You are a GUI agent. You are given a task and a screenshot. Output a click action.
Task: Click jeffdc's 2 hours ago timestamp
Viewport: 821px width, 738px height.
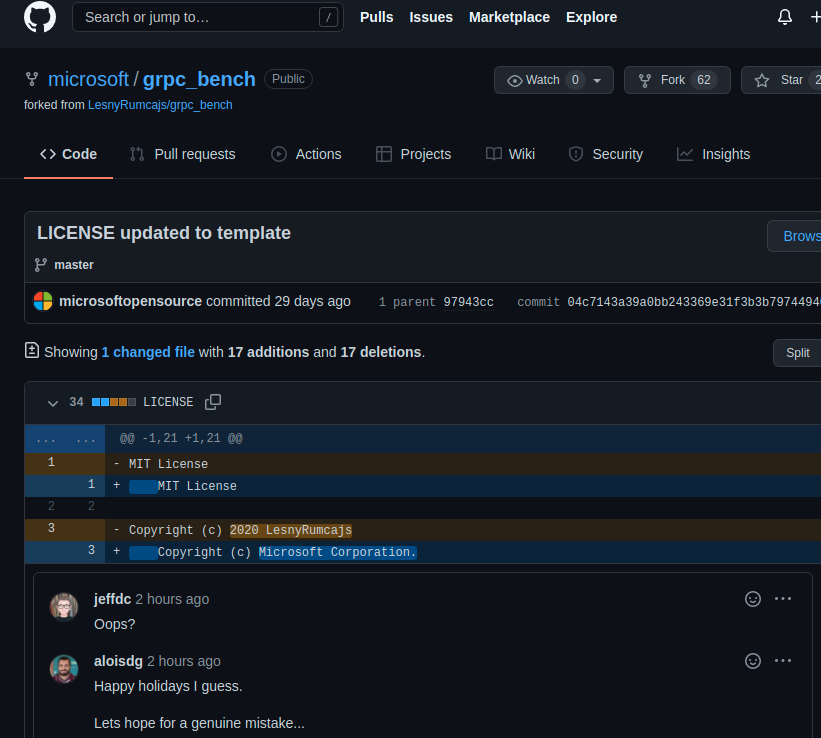point(172,599)
